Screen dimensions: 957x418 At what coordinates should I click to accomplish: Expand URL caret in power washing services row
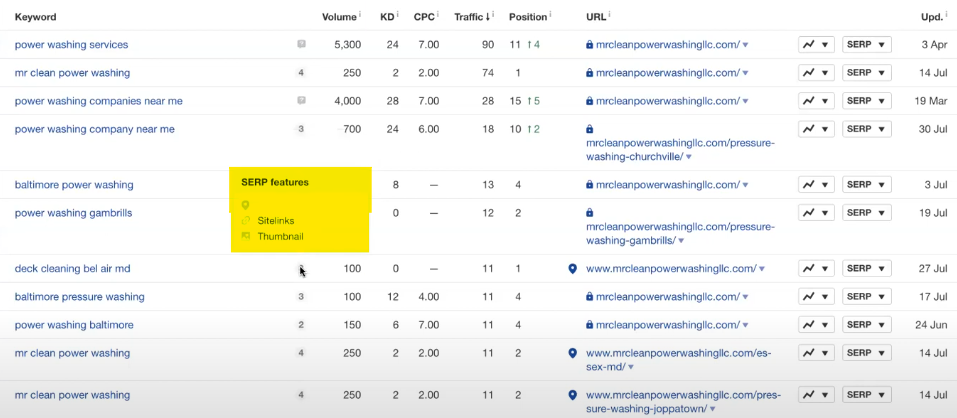click(x=746, y=45)
